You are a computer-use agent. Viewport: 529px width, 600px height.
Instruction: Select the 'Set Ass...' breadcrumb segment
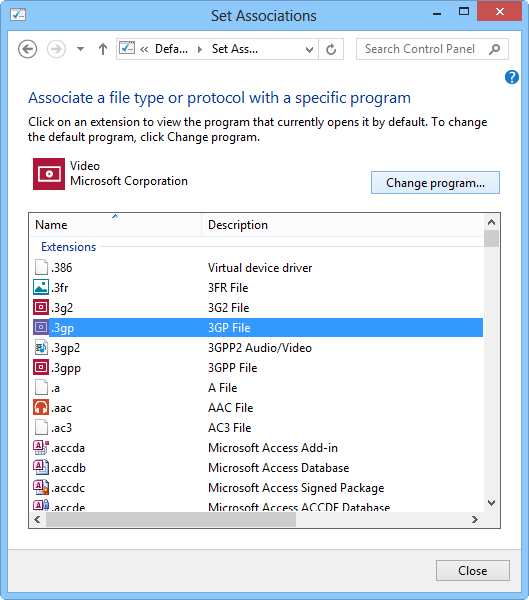pos(235,49)
